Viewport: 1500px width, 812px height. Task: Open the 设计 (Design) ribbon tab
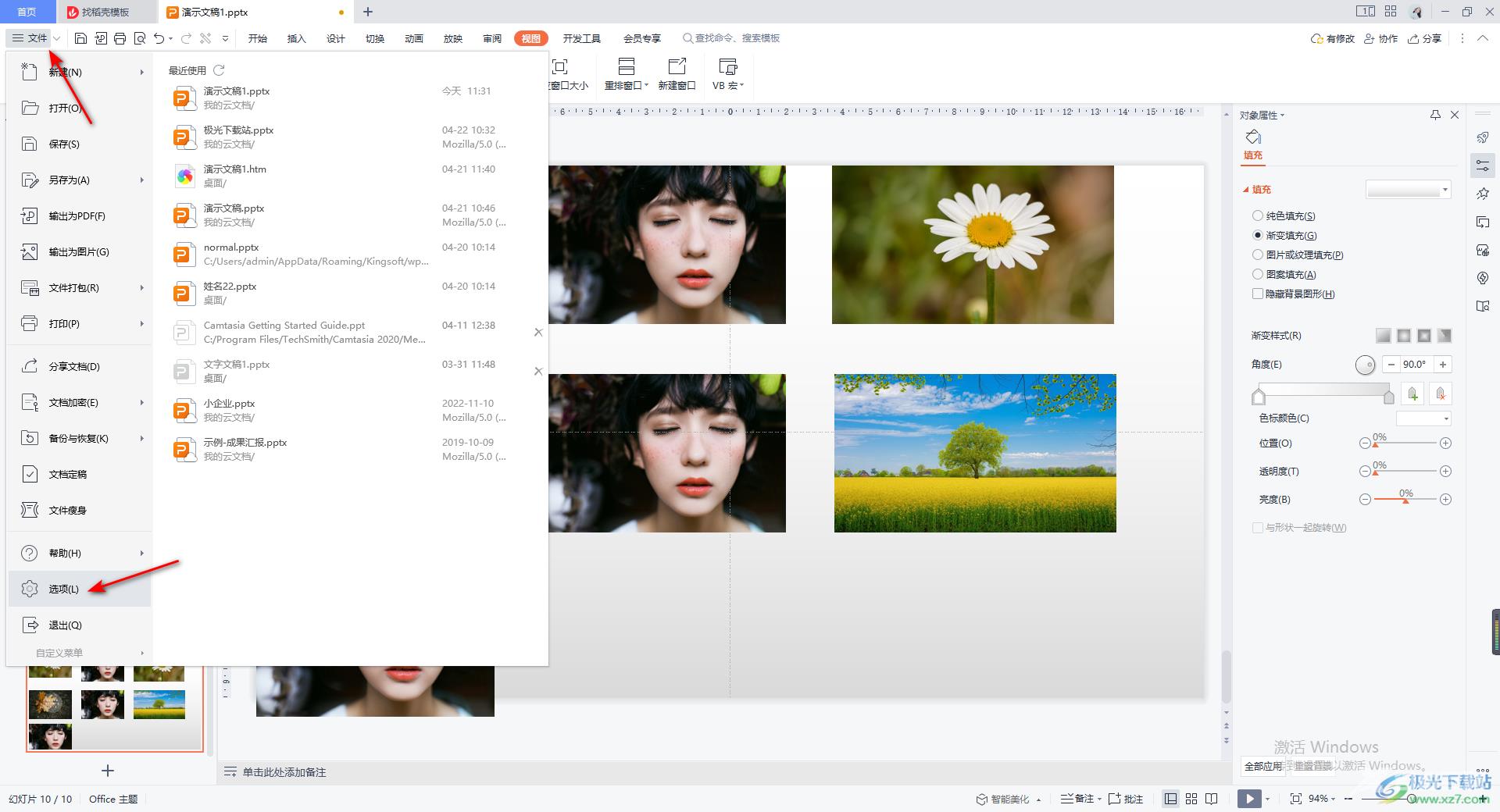[x=336, y=38]
